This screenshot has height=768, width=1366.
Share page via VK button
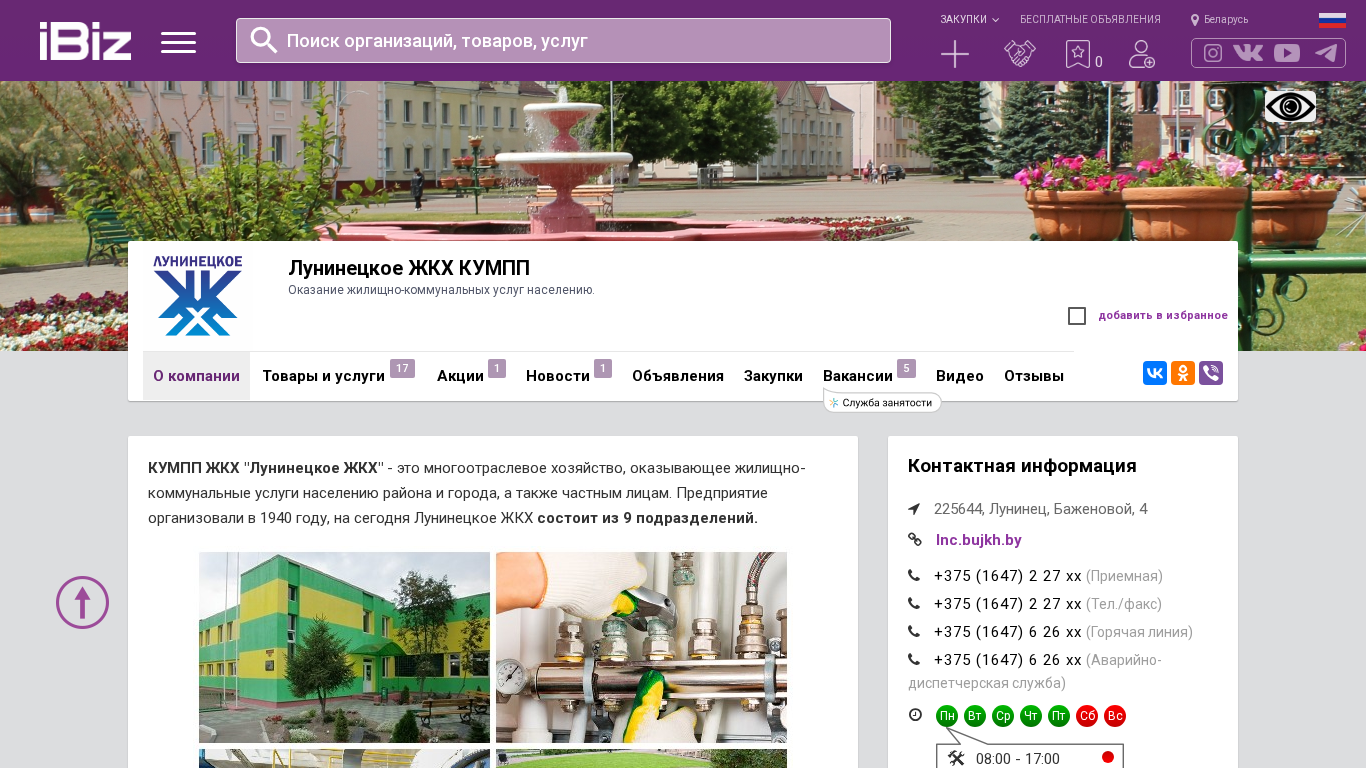click(1155, 373)
